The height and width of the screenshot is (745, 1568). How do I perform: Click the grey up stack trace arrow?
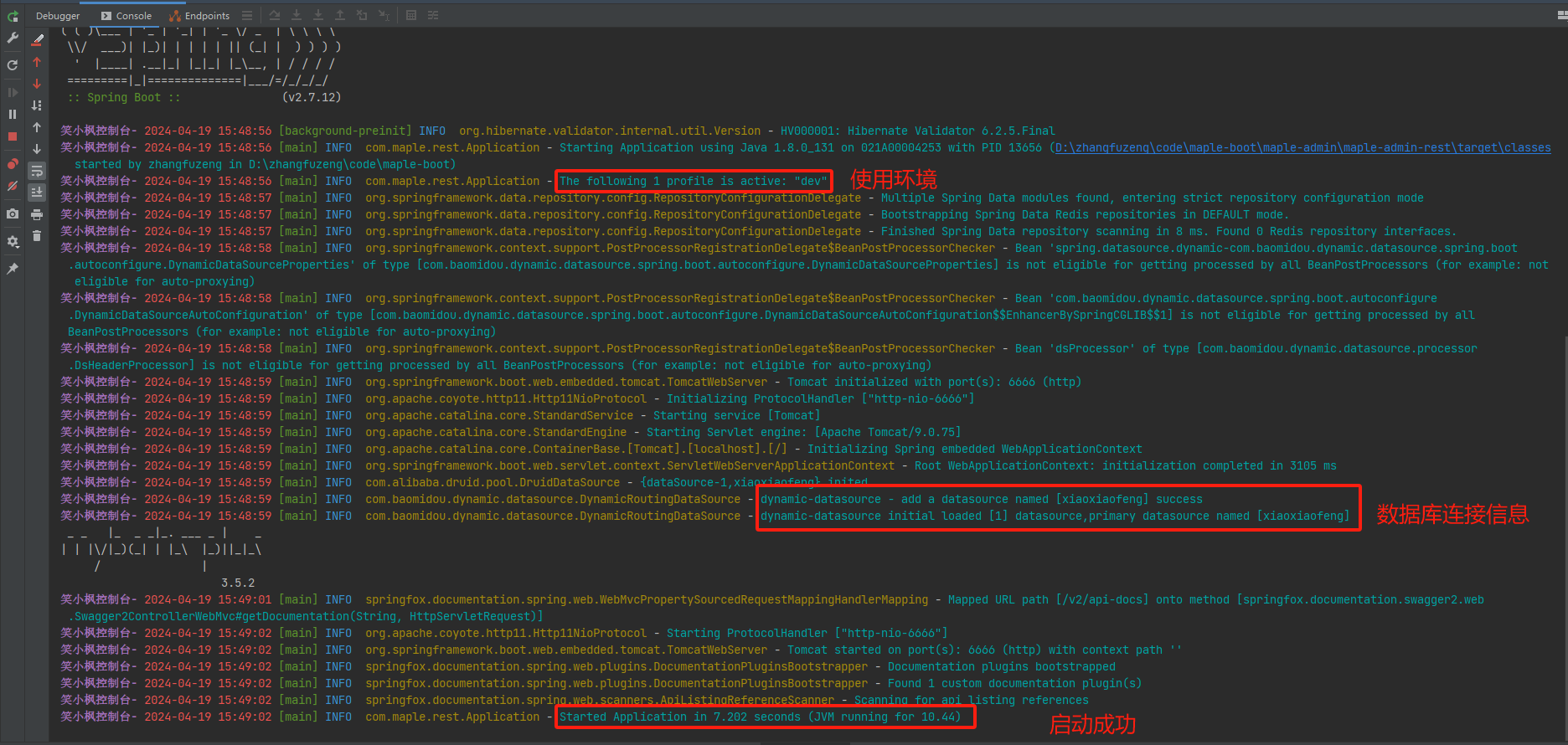pos(37,127)
